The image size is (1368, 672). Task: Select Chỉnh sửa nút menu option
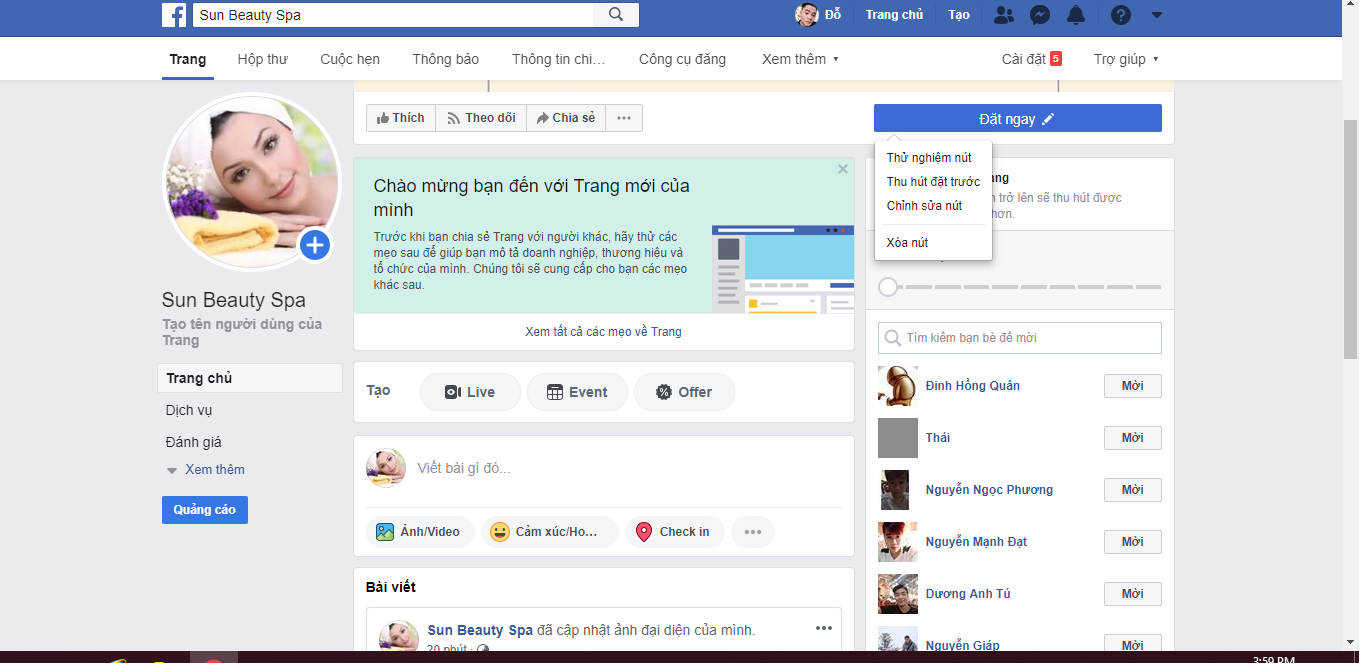(933, 206)
